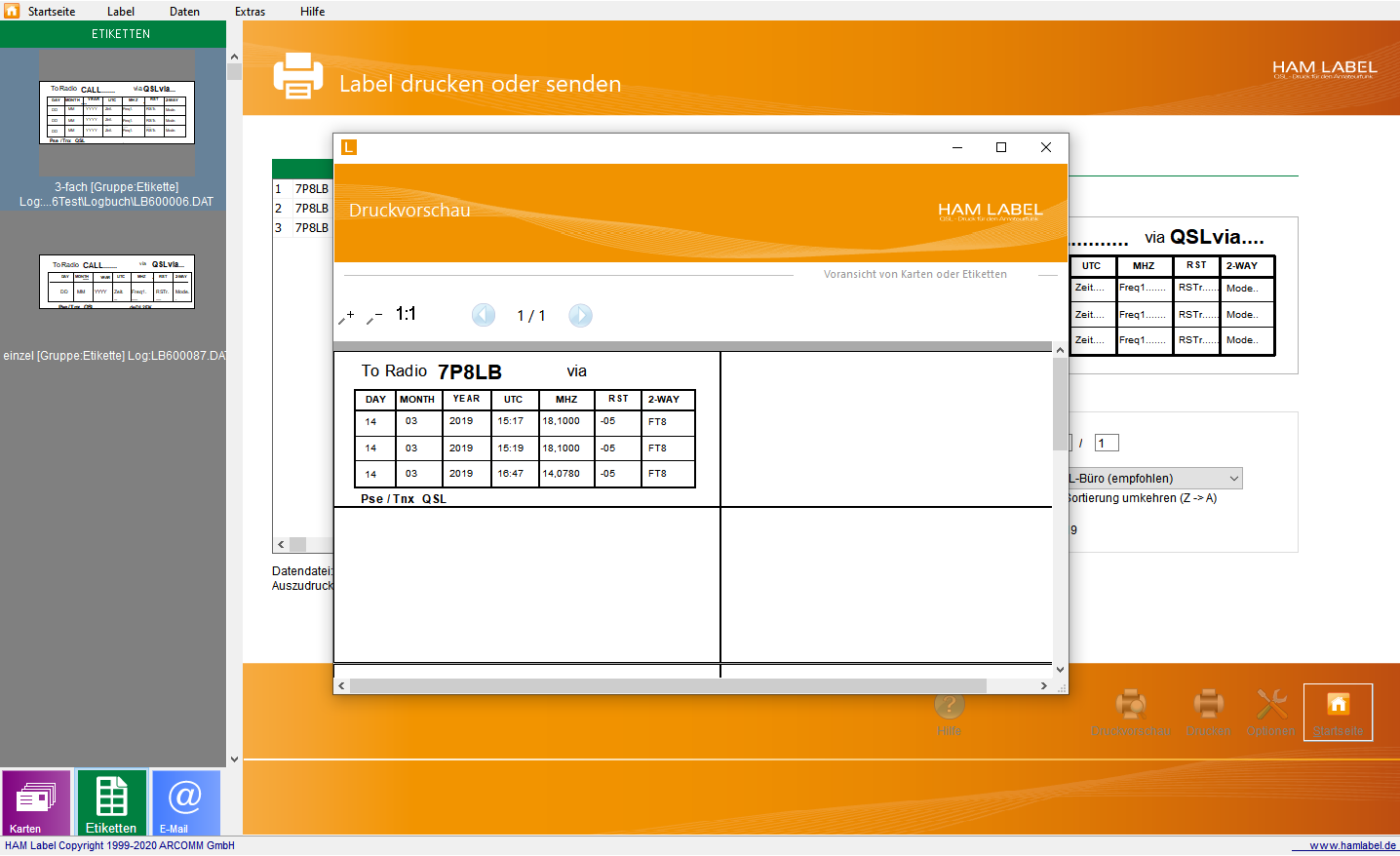Click the left sidebar scrollbar up arrow

pyautogui.click(x=234, y=58)
